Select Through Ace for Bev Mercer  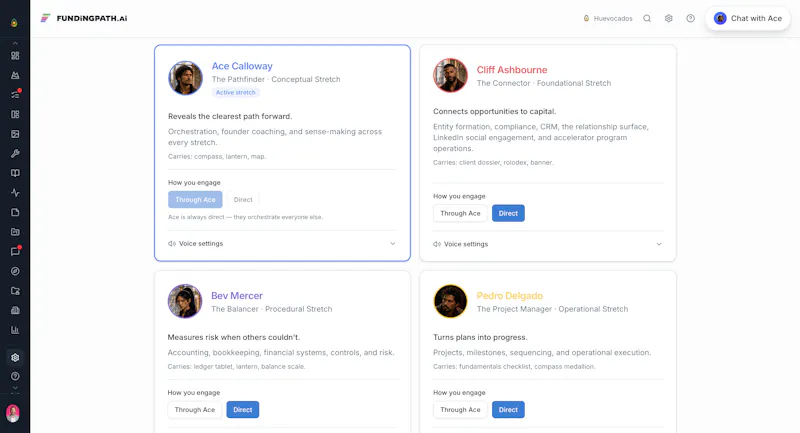click(x=195, y=410)
